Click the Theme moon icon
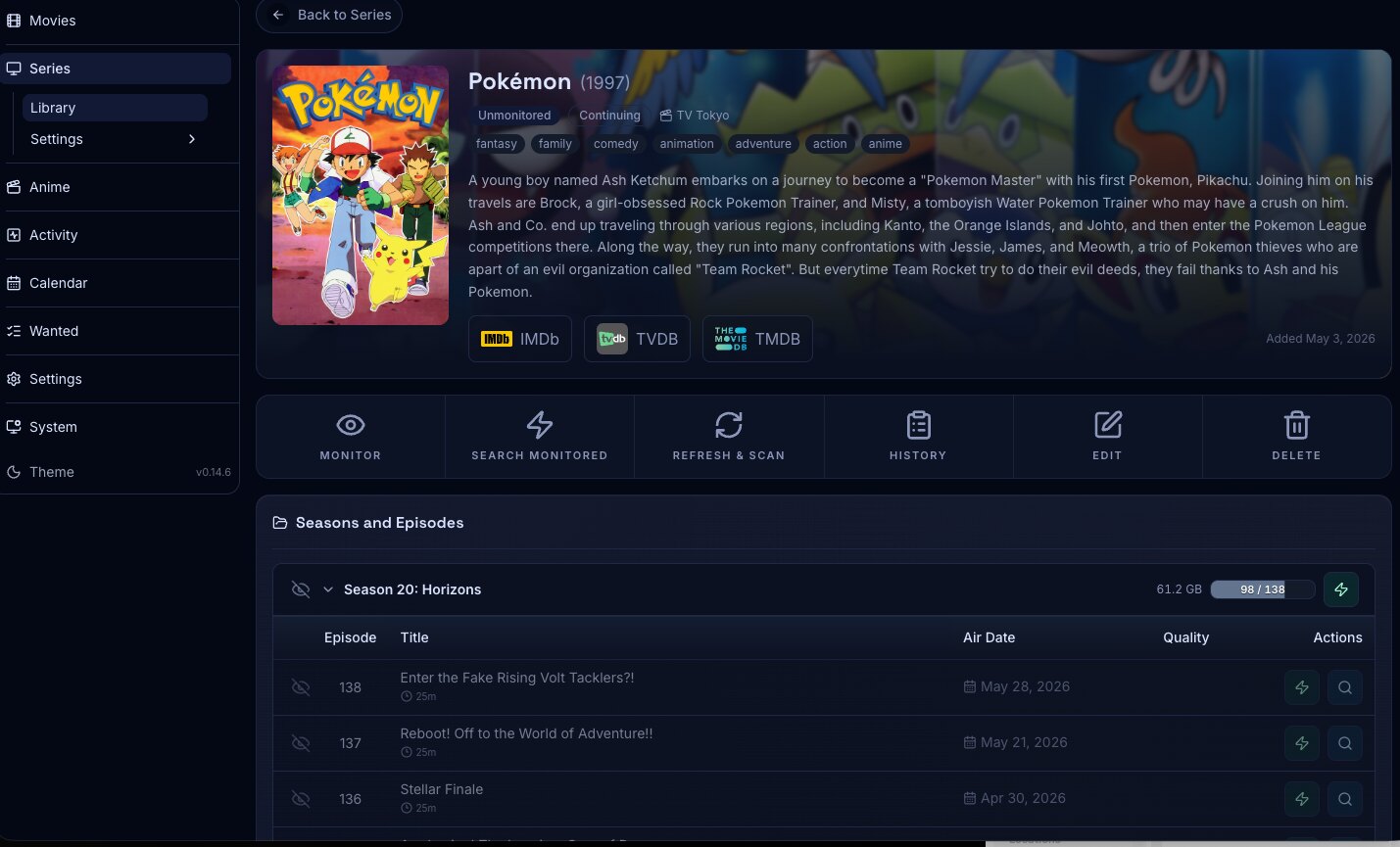 (14, 472)
